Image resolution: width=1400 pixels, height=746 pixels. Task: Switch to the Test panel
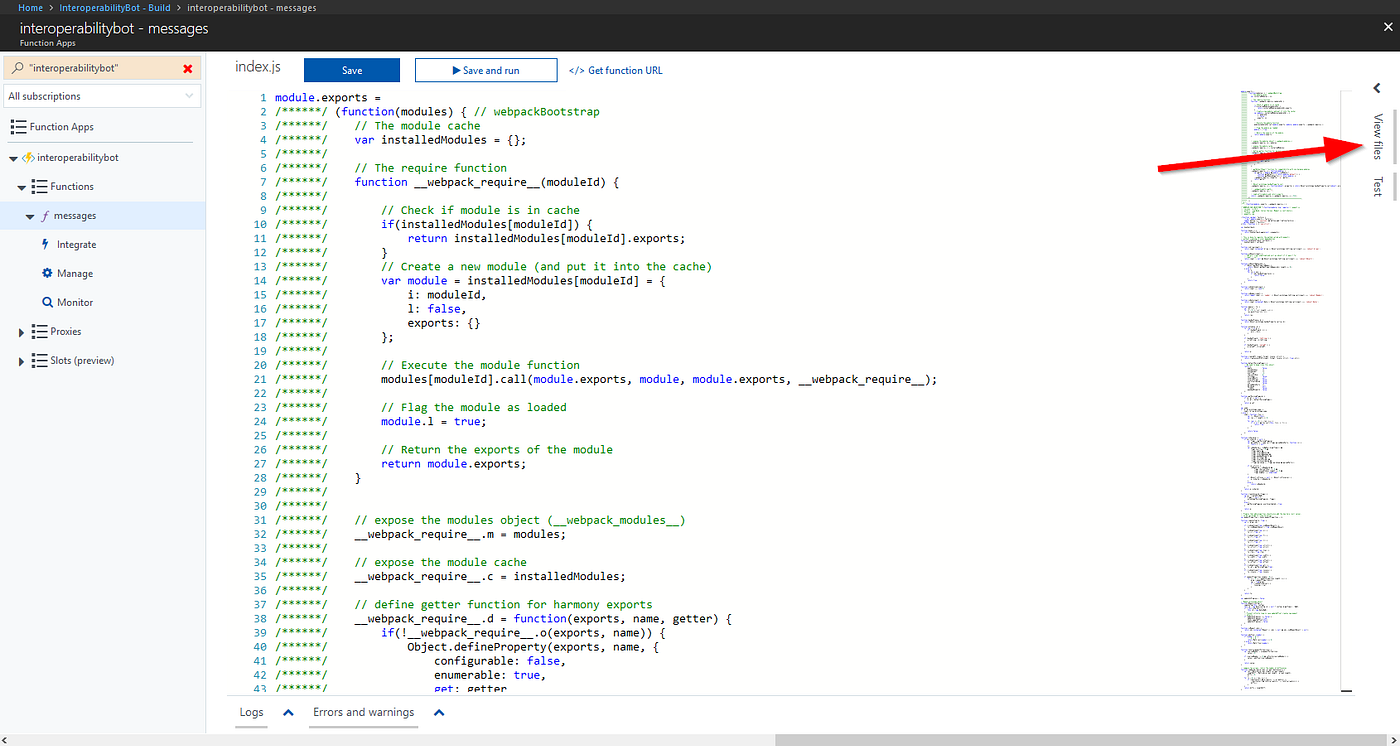[1377, 185]
